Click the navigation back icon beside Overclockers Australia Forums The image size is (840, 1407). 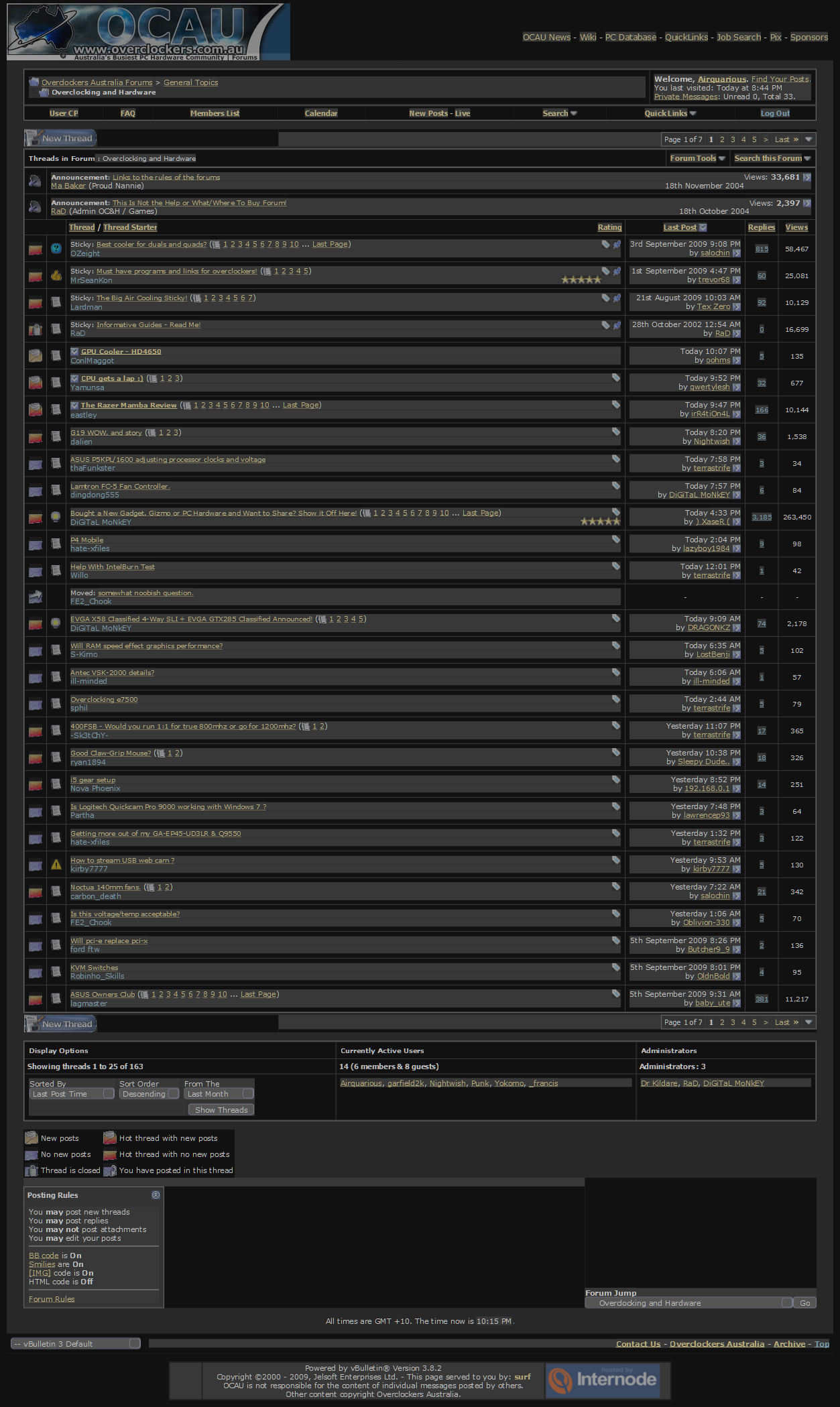[34, 82]
